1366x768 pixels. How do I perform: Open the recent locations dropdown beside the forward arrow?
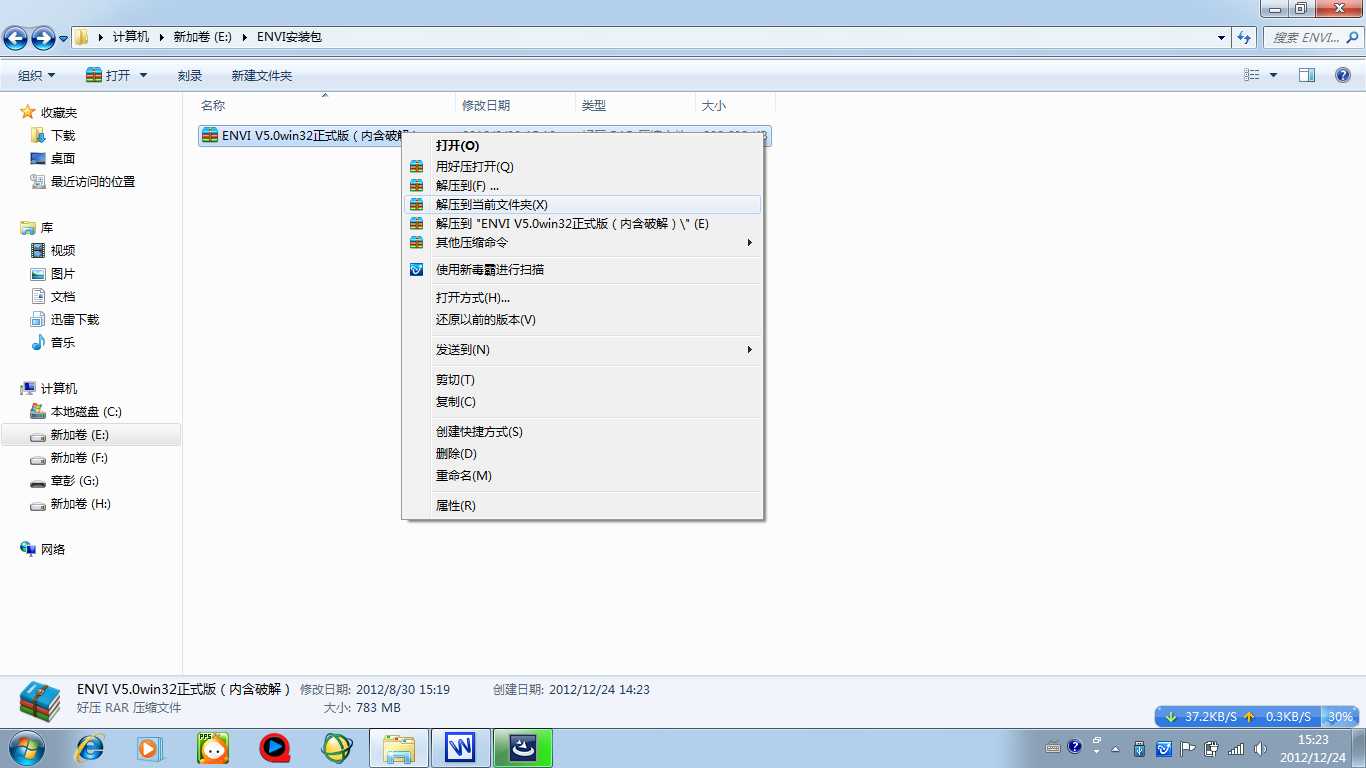coord(64,38)
